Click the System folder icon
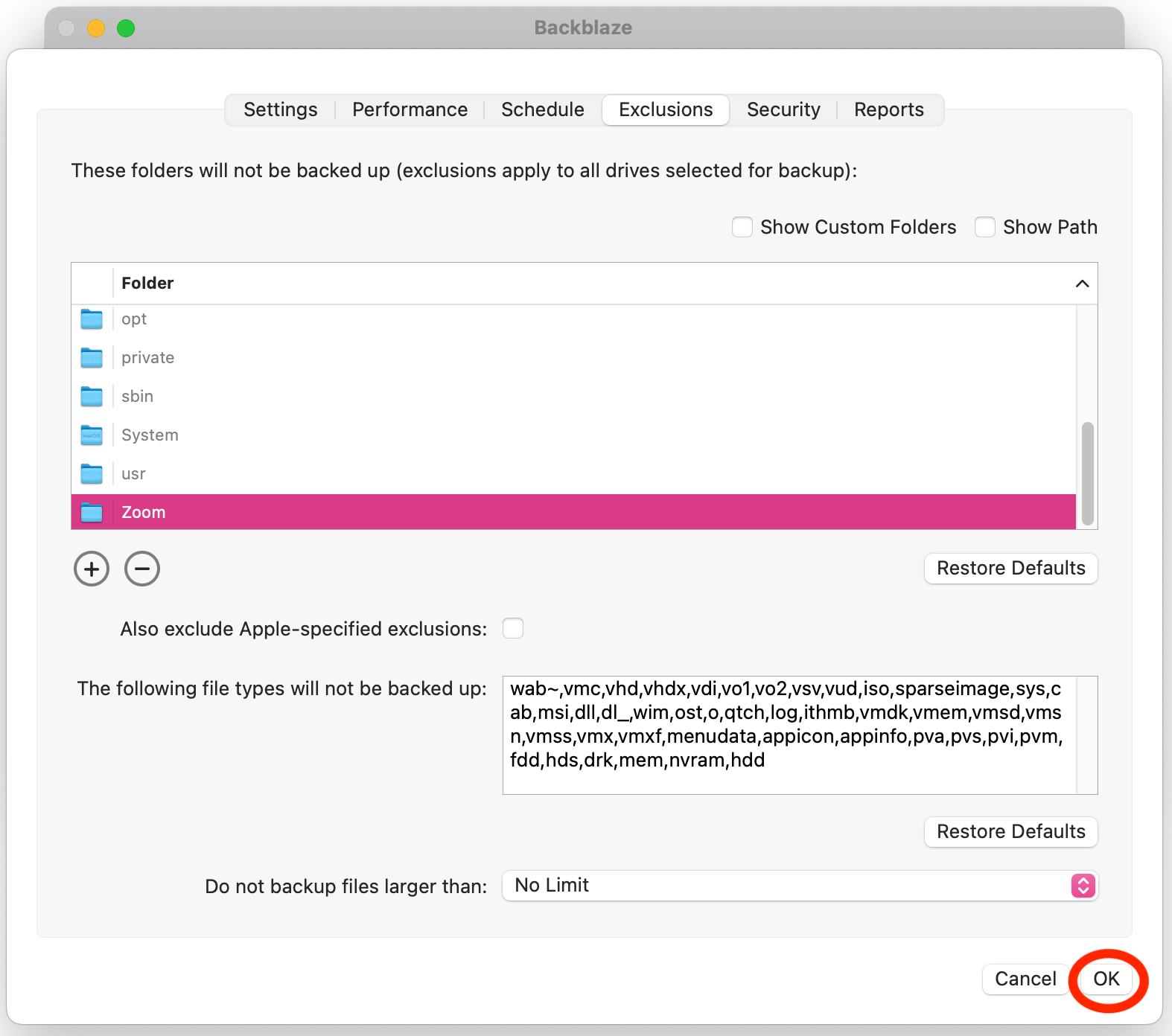 [x=92, y=435]
